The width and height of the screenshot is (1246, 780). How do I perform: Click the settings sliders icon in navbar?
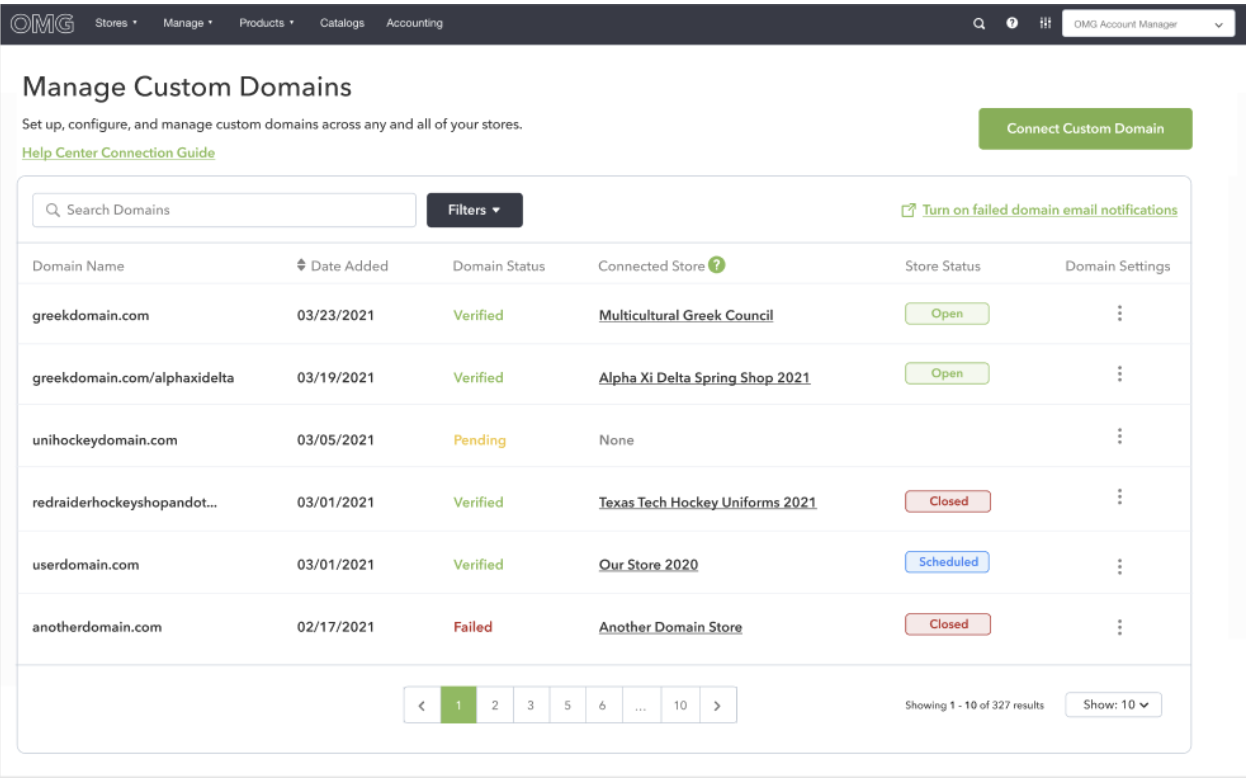(1045, 24)
